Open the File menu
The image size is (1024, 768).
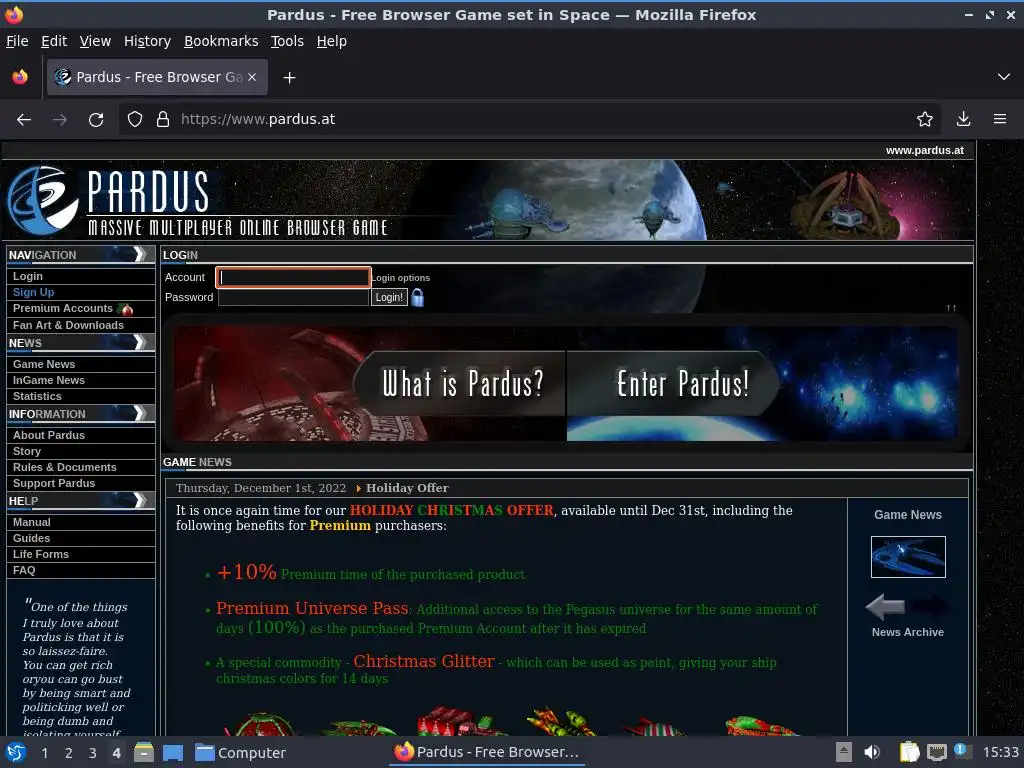[x=17, y=41]
